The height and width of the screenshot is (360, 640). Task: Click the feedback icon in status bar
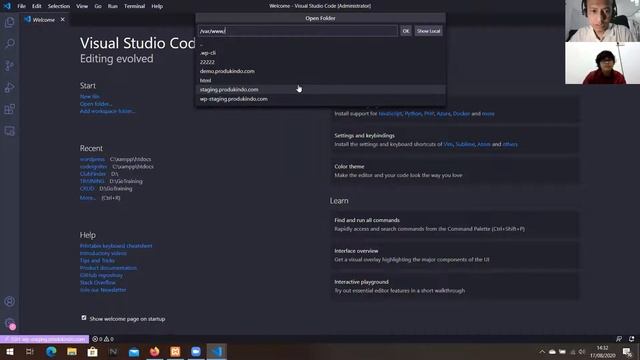tap(619, 339)
